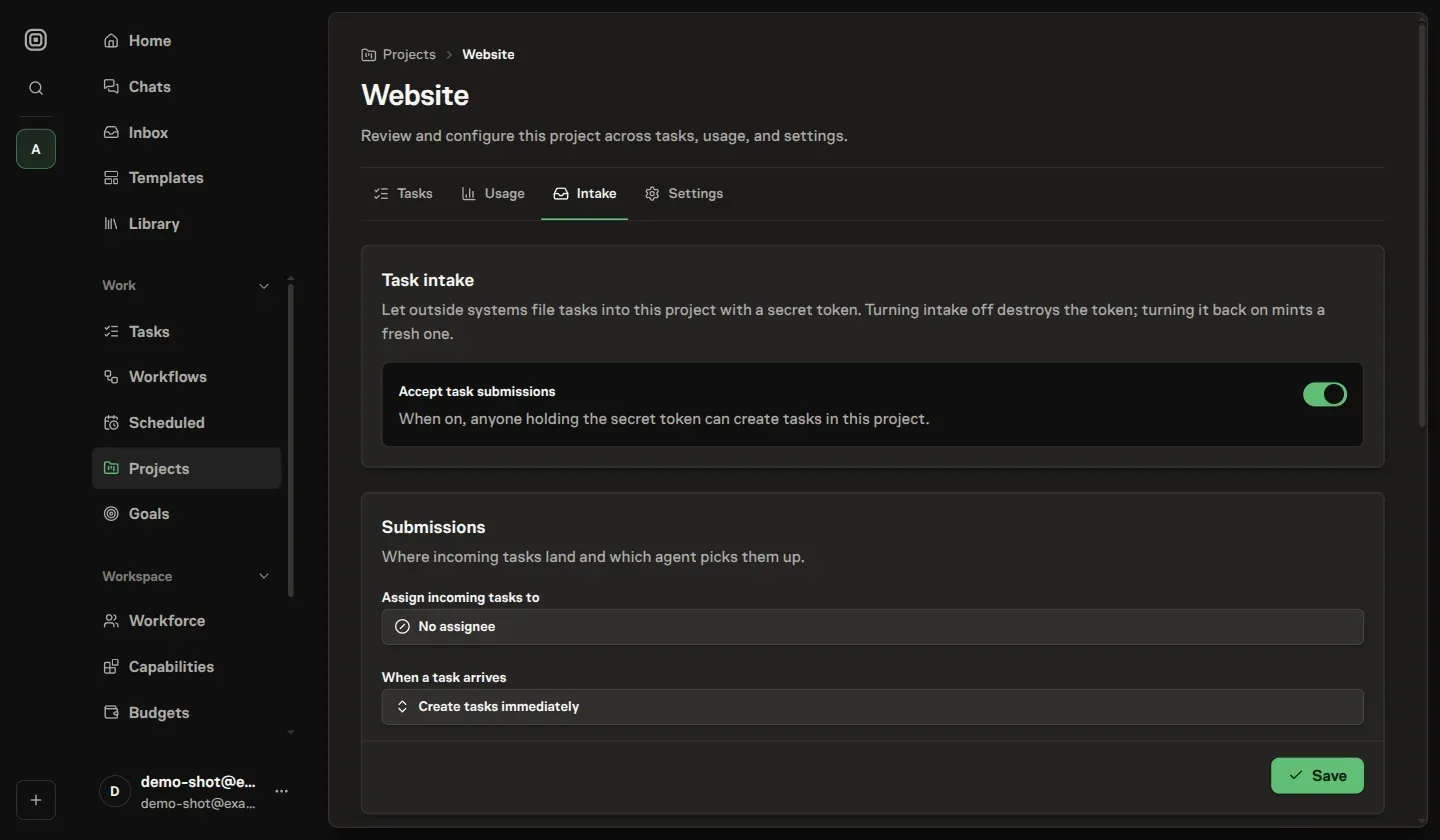Click the No assignee circle-slash icon
The height and width of the screenshot is (840, 1440).
click(x=402, y=627)
